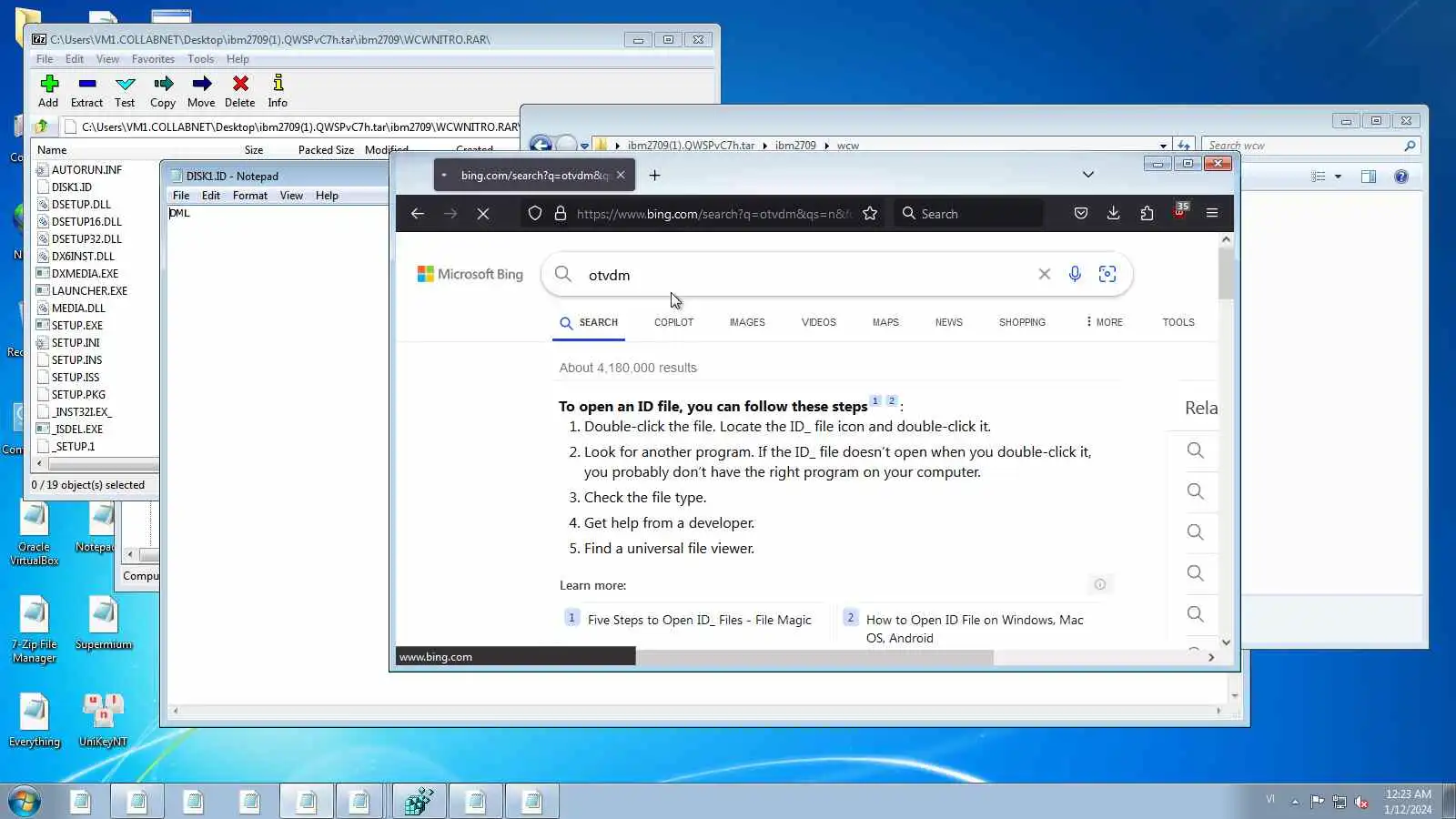Open the Bing MORE menu

pyautogui.click(x=1104, y=322)
